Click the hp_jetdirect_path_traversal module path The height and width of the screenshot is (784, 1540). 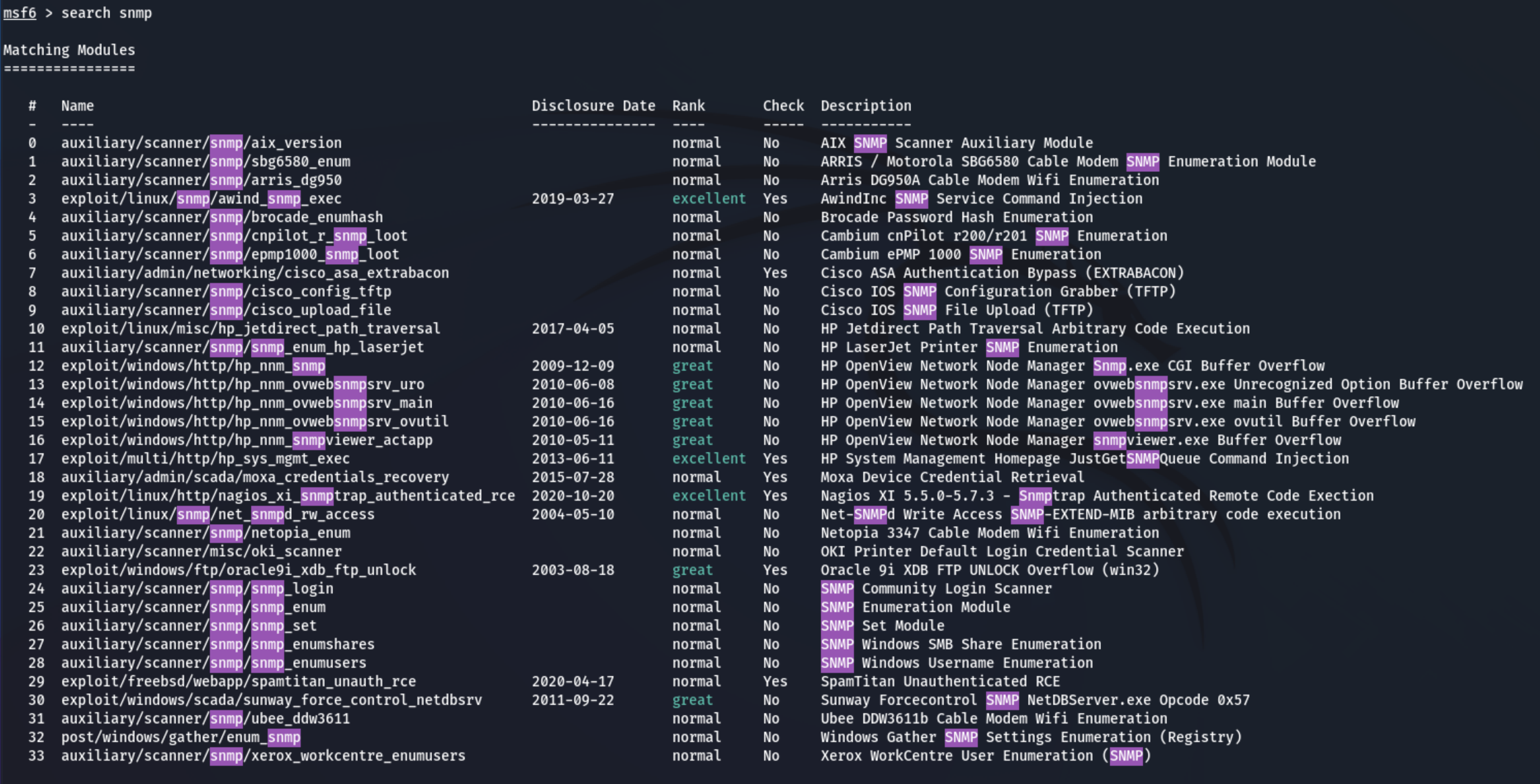[x=250, y=329]
